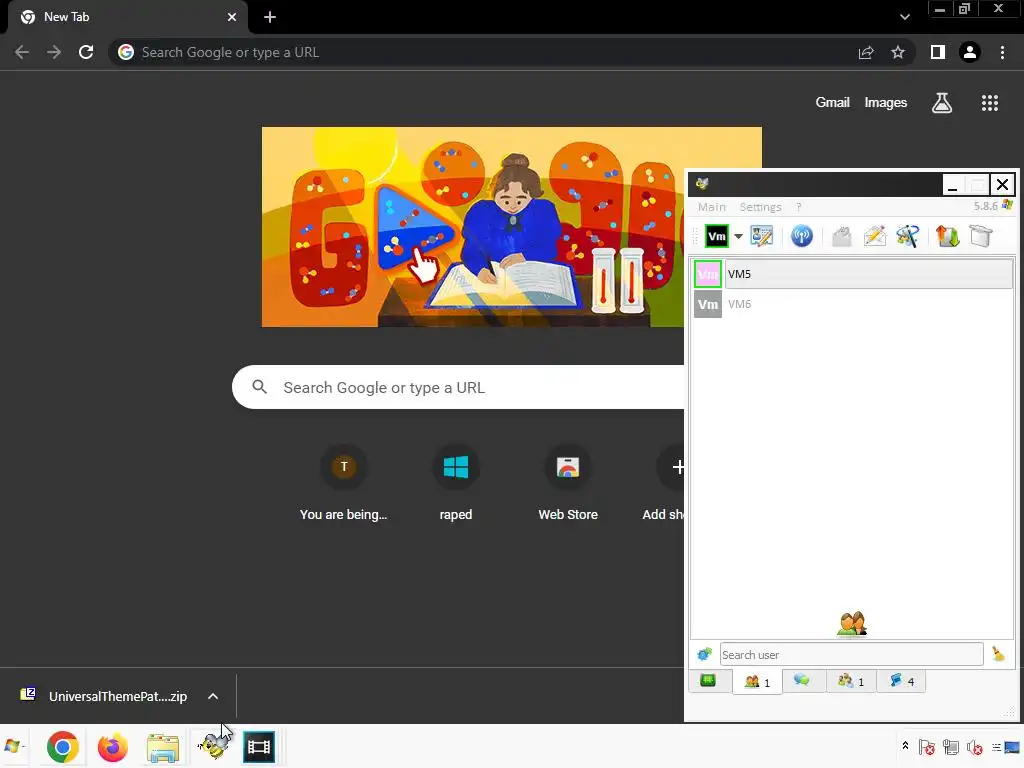Open the Settings menu in messenger
Screen dimensions: 1024x768
pyautogui.click(x=760, y=207)
